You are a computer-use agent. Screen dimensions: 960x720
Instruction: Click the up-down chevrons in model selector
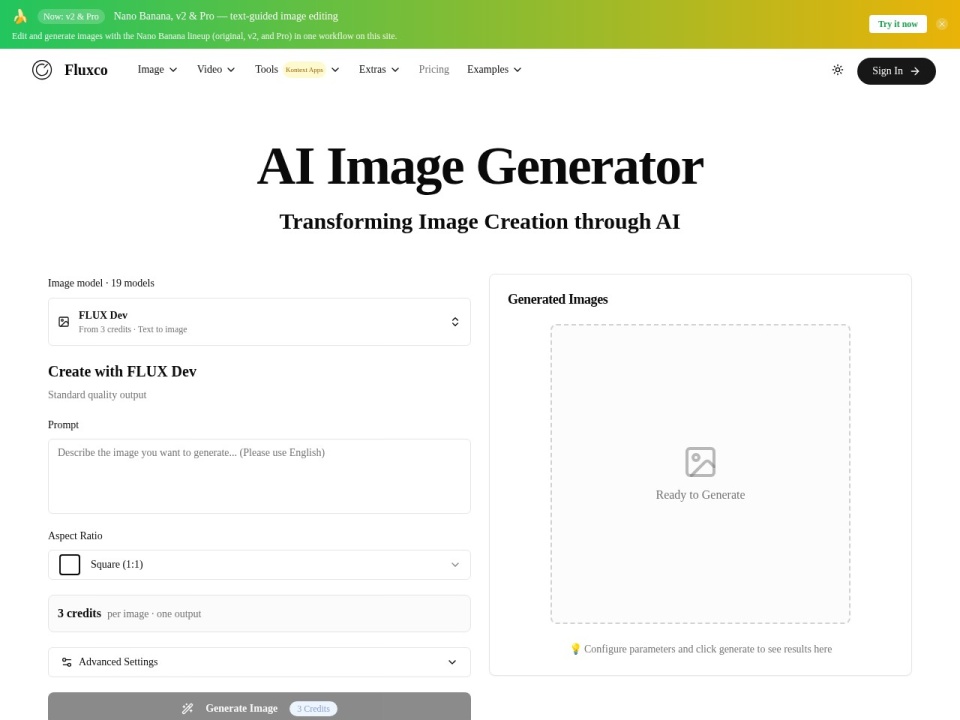(x=455, y=322)
